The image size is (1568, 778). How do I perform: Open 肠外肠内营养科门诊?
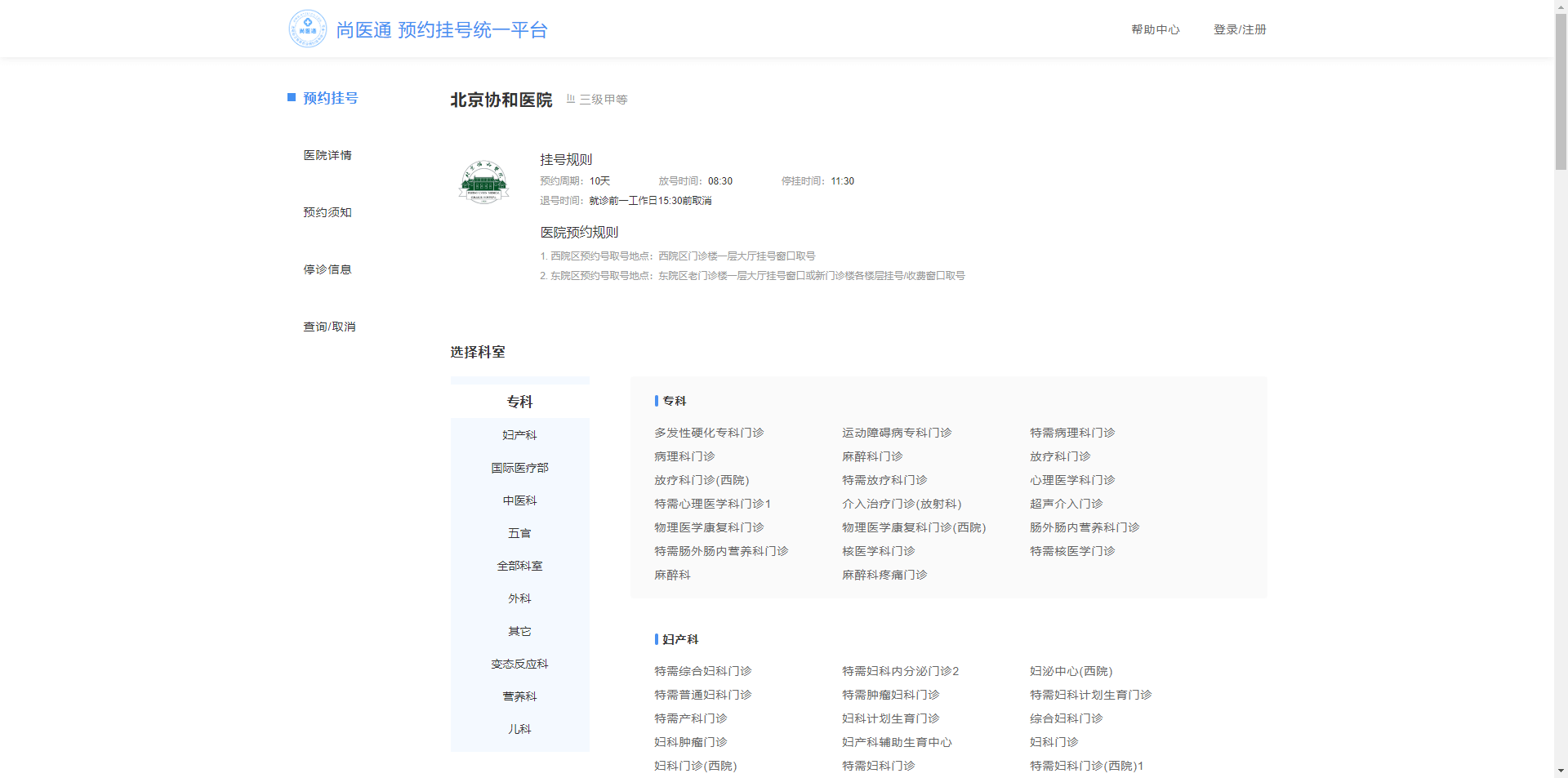click(x=1085, y=527)
